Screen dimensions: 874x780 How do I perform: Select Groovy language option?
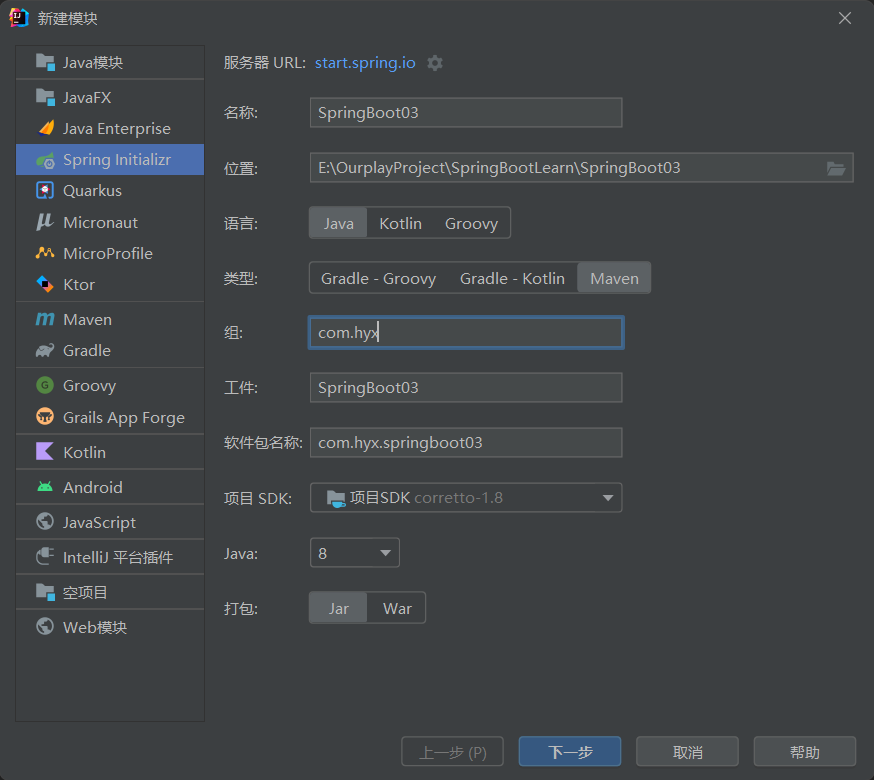coord(471,223)
